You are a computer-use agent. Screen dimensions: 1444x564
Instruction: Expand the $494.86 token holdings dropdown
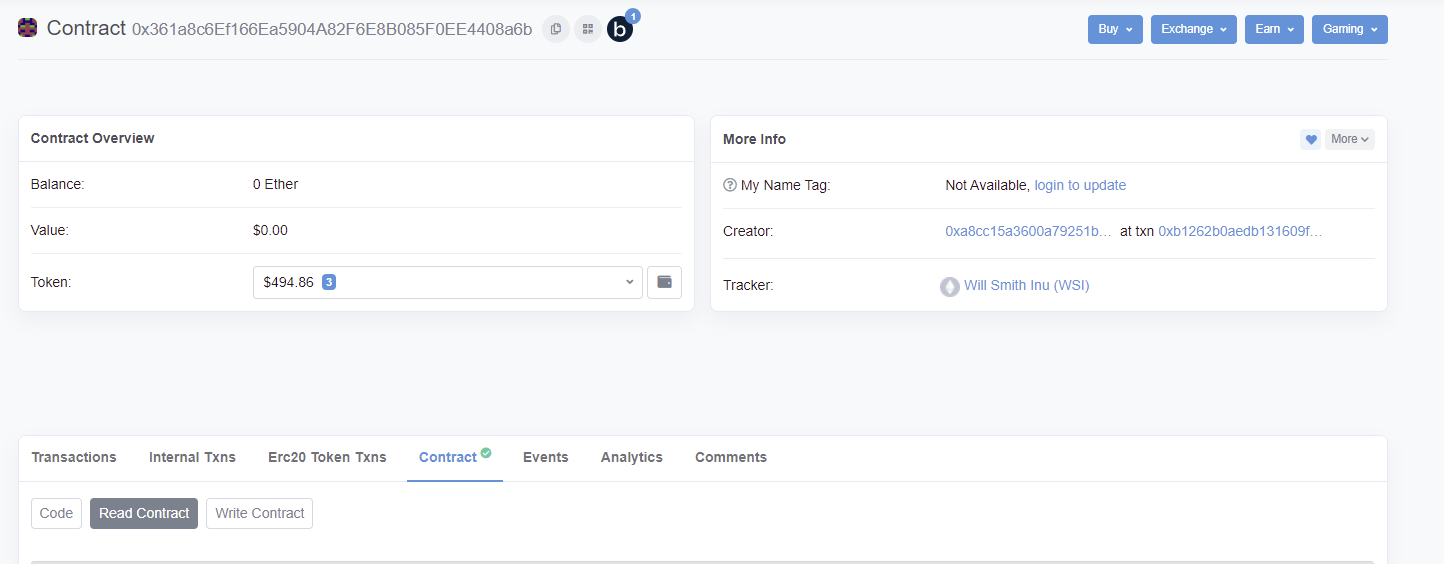(x=448, y=282)
